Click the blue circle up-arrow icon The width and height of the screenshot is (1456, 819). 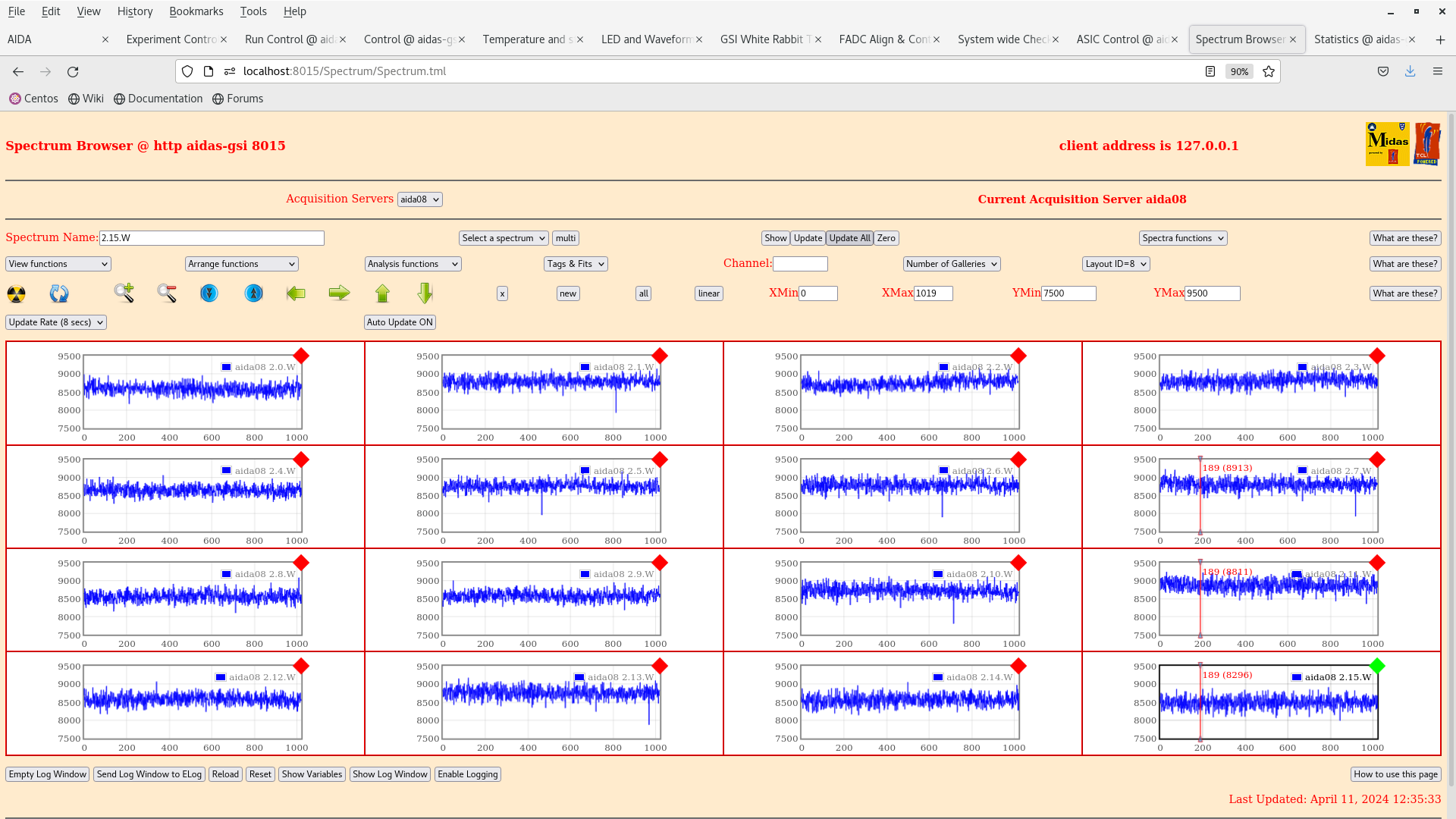point(254,293)
